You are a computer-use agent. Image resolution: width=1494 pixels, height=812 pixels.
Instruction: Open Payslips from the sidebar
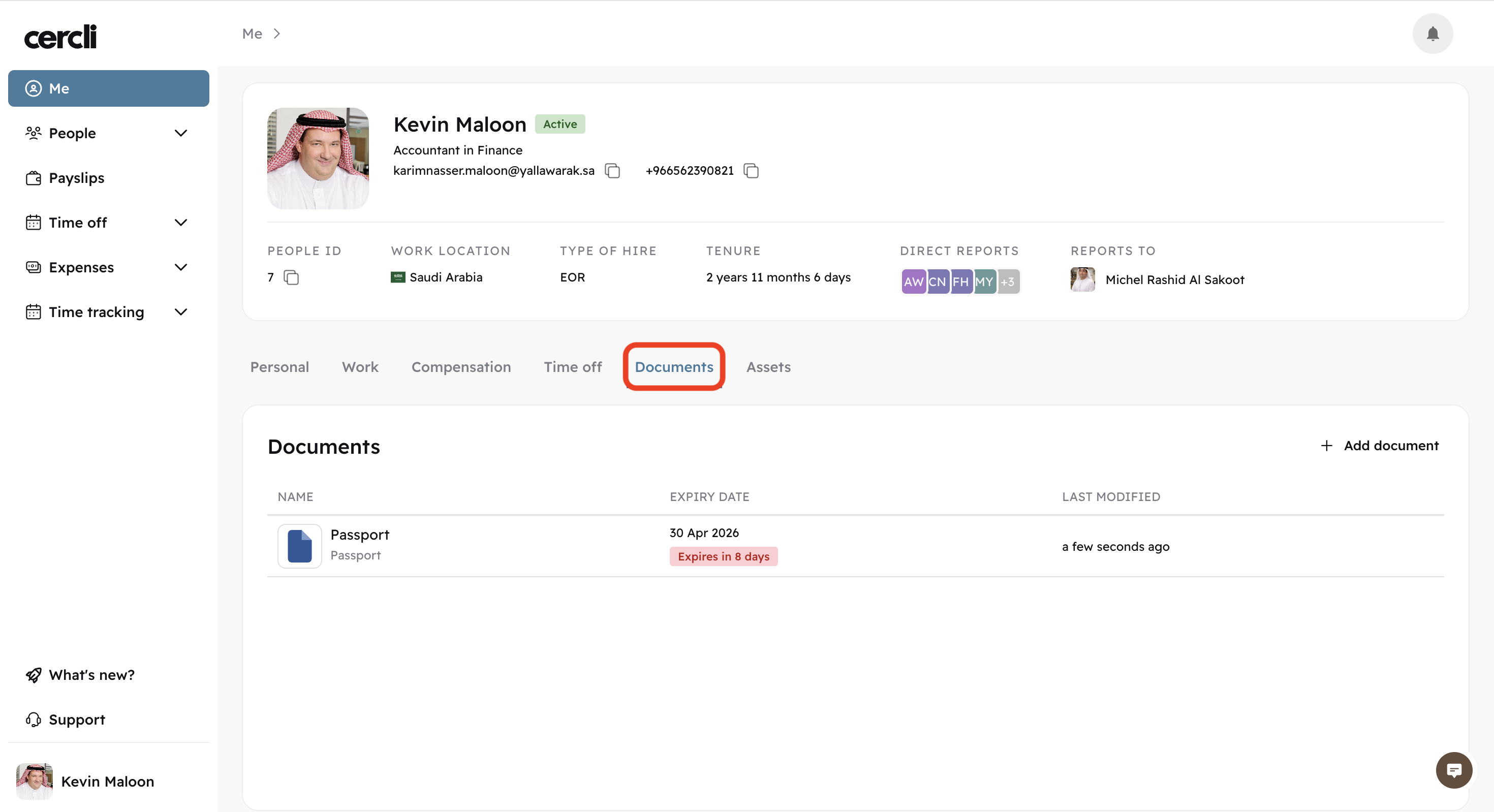77,178
